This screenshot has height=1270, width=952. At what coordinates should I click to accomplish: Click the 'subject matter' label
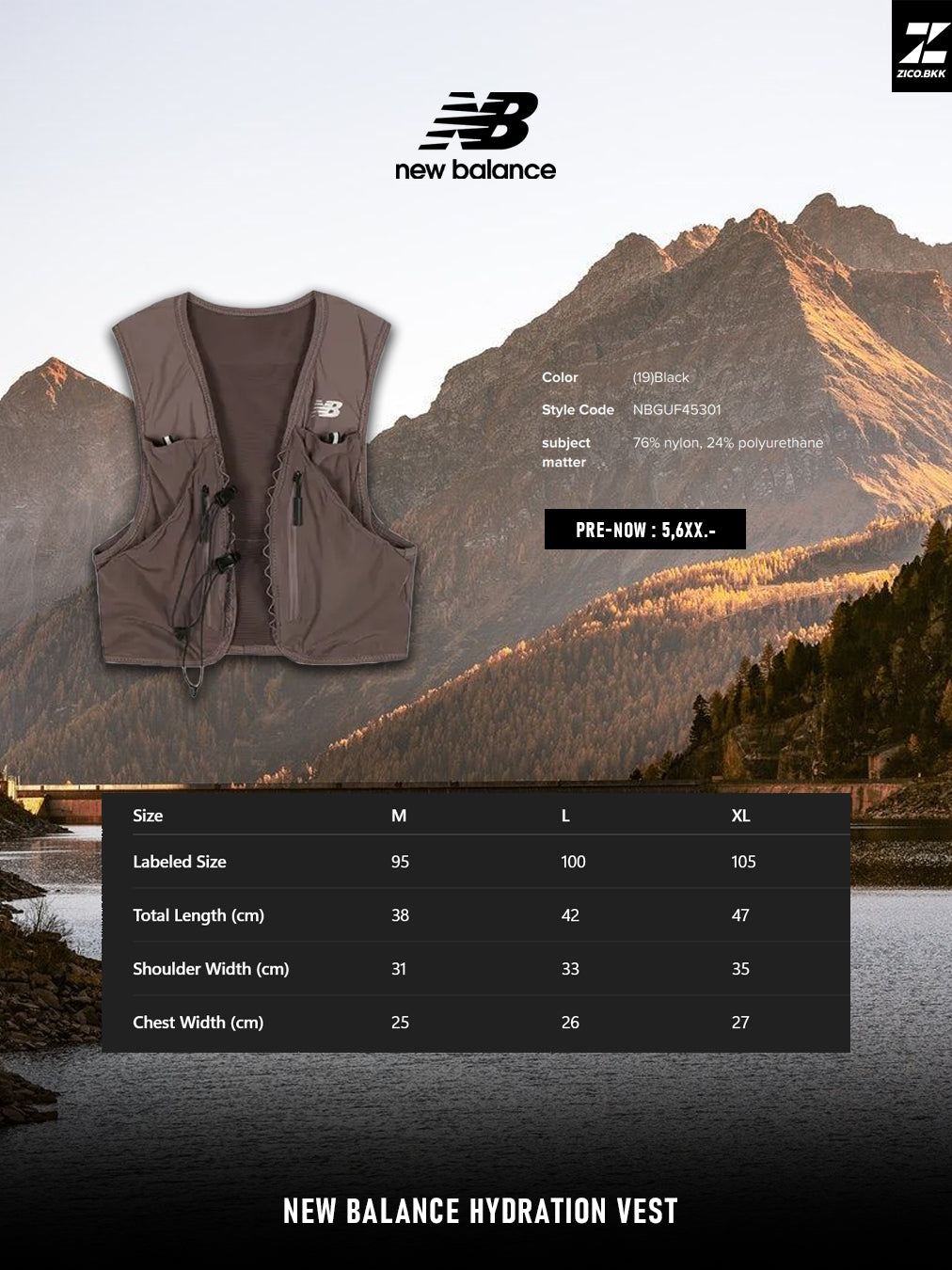point(566,452)
